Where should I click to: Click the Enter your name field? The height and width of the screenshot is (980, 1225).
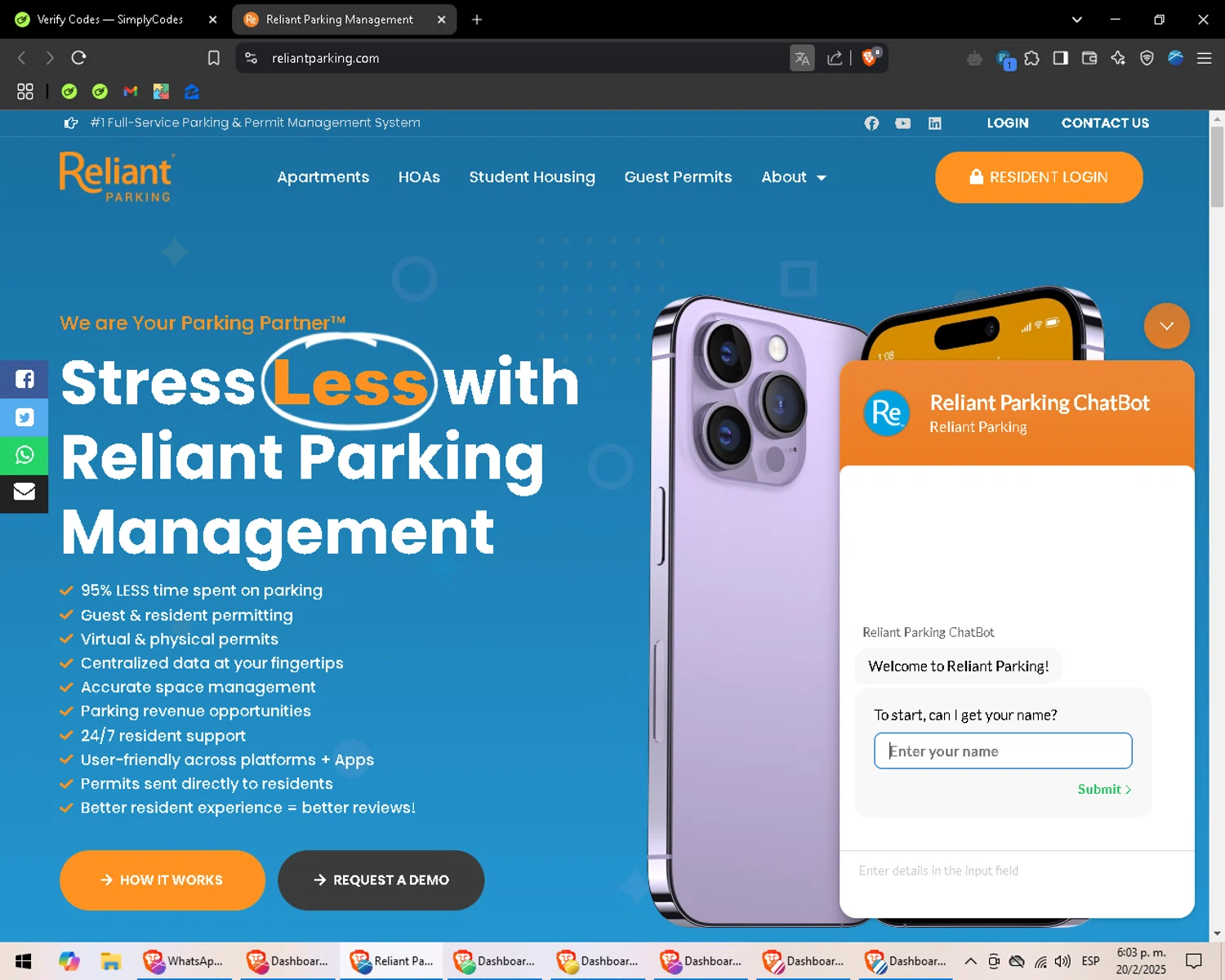(1003, 751)
